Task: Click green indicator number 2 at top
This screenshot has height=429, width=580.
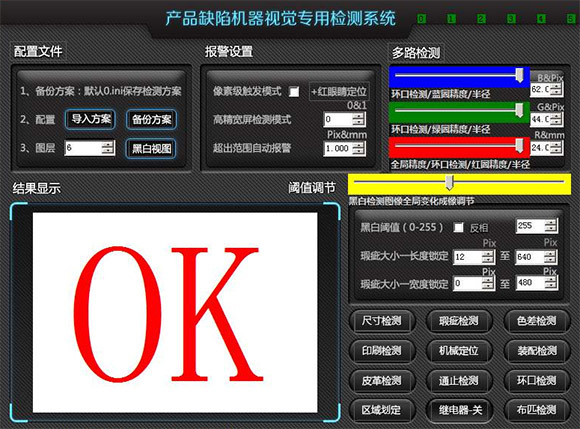Action: pos(481,18)
